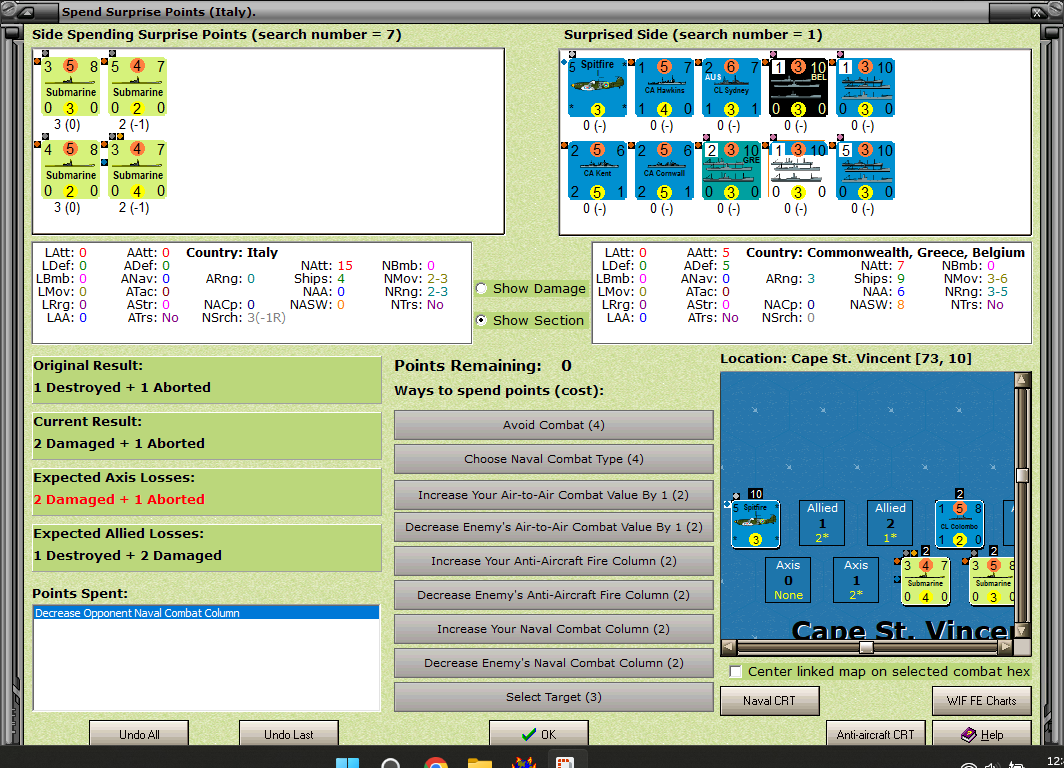Viewport: 1064px width, 768px height.
Task: Click the map horizontal scrollbar left arrow
Action: tap(729, 647)
